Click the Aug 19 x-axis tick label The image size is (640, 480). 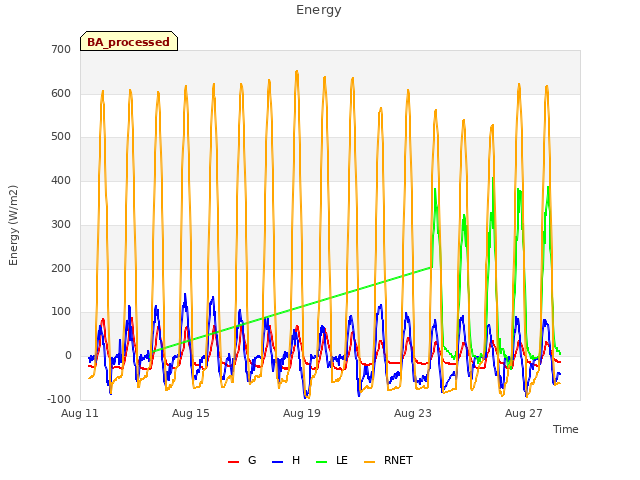point(302,413)
